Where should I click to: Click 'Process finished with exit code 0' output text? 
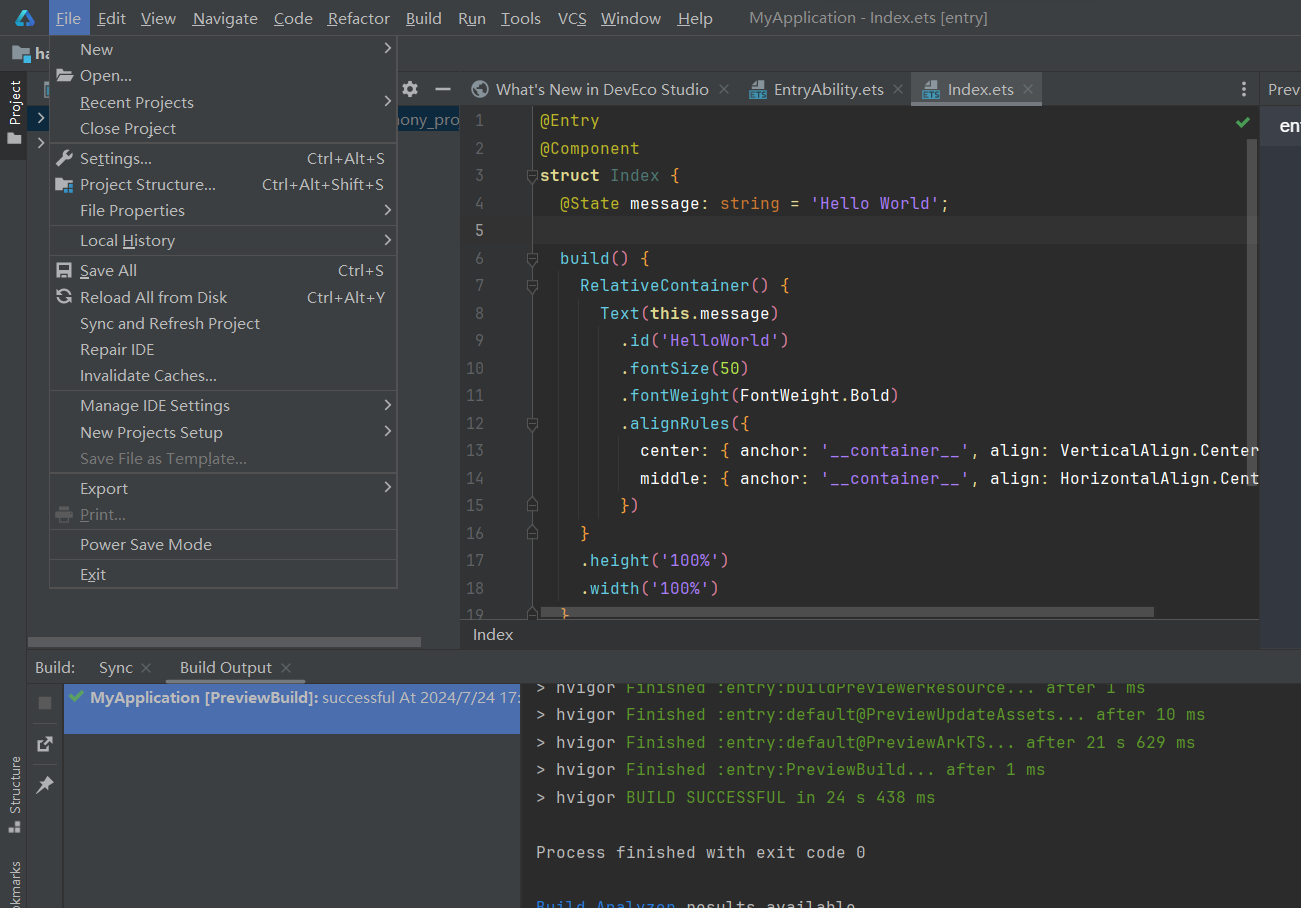pos(701,853)
